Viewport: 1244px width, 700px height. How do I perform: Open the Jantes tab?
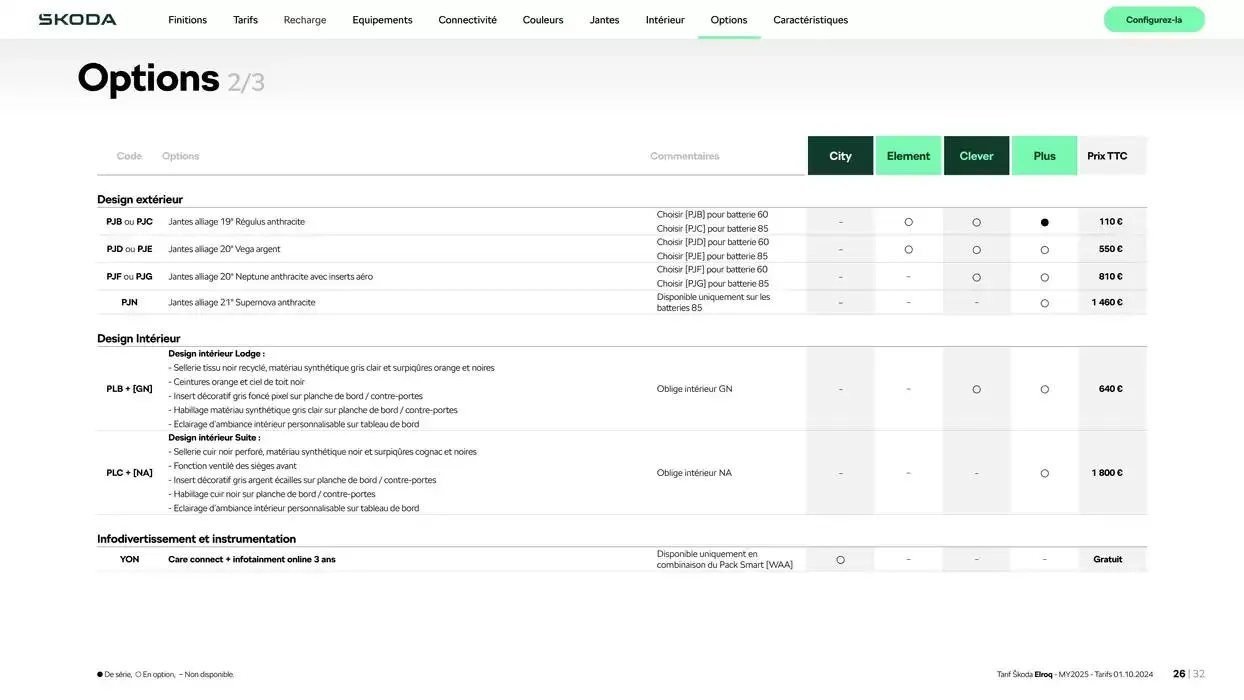604,20
